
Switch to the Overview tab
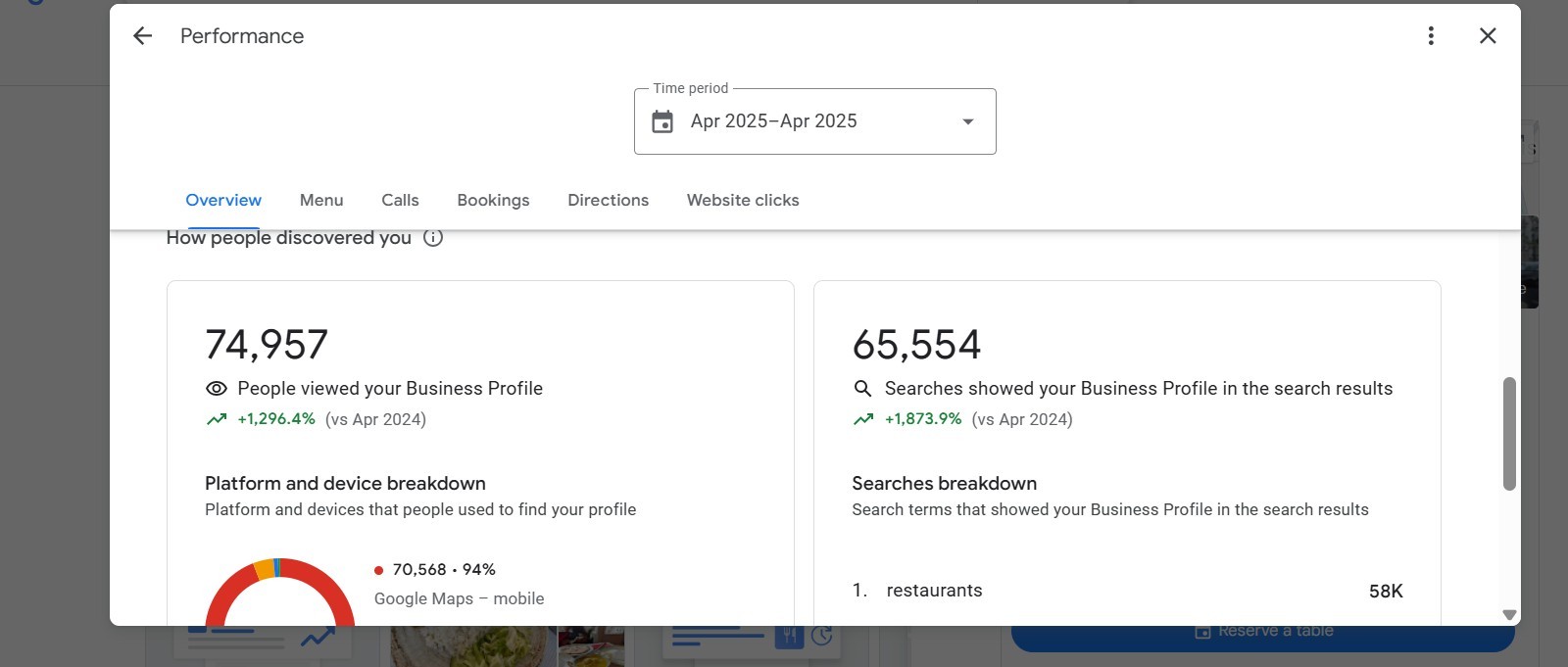coord(223,200)
